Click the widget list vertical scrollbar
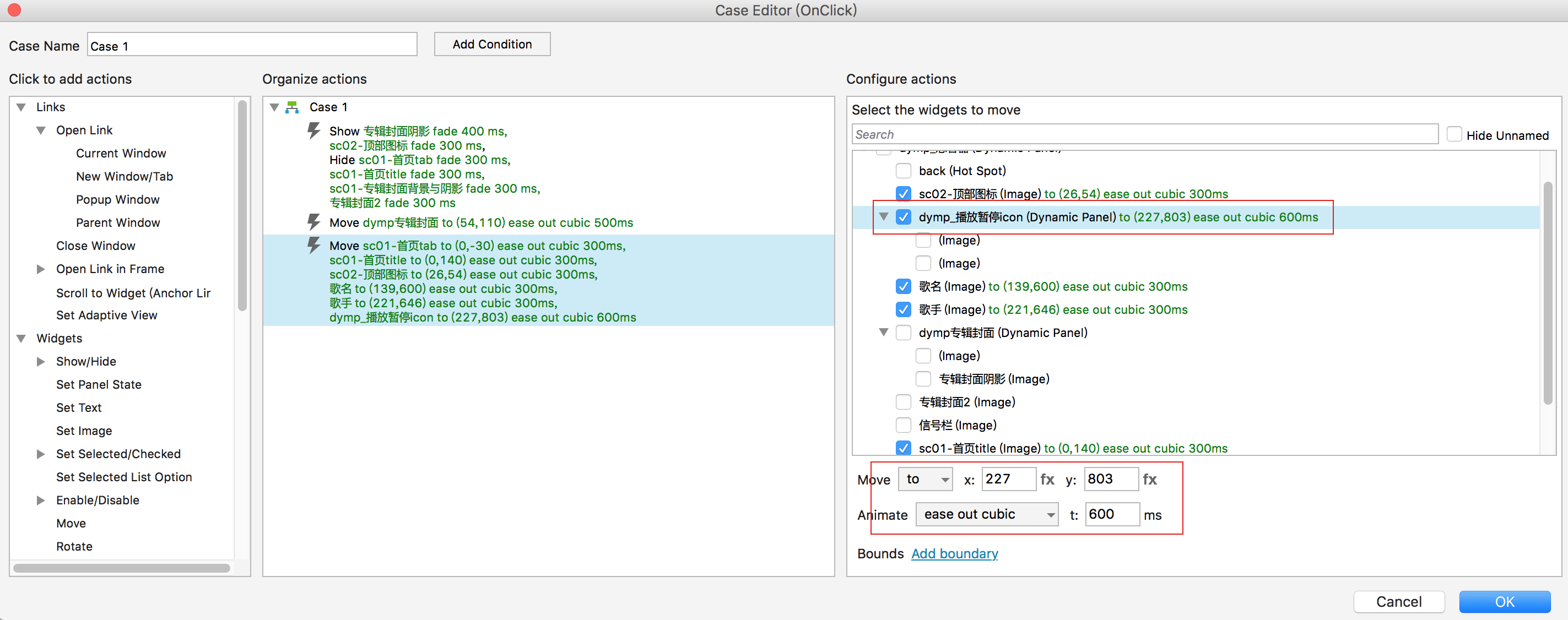This screenshot has width=1568, height=620. pyautogui.click(x=1548, y=293)
